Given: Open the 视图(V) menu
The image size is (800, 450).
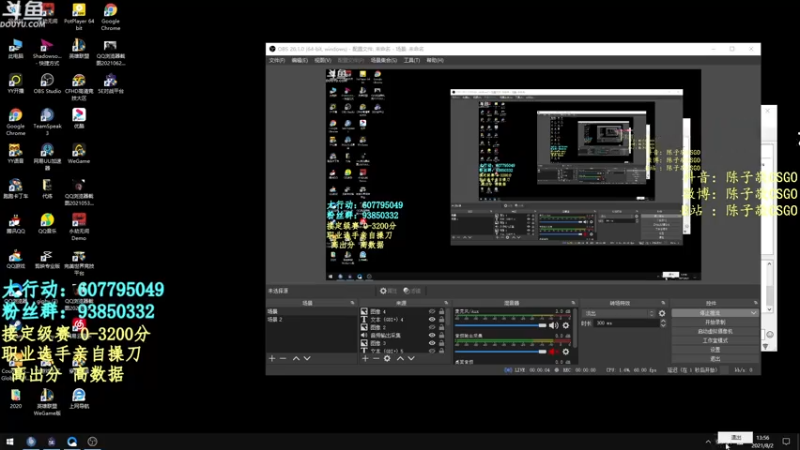Looking at the screenshot, I should (x=322, y=60).
